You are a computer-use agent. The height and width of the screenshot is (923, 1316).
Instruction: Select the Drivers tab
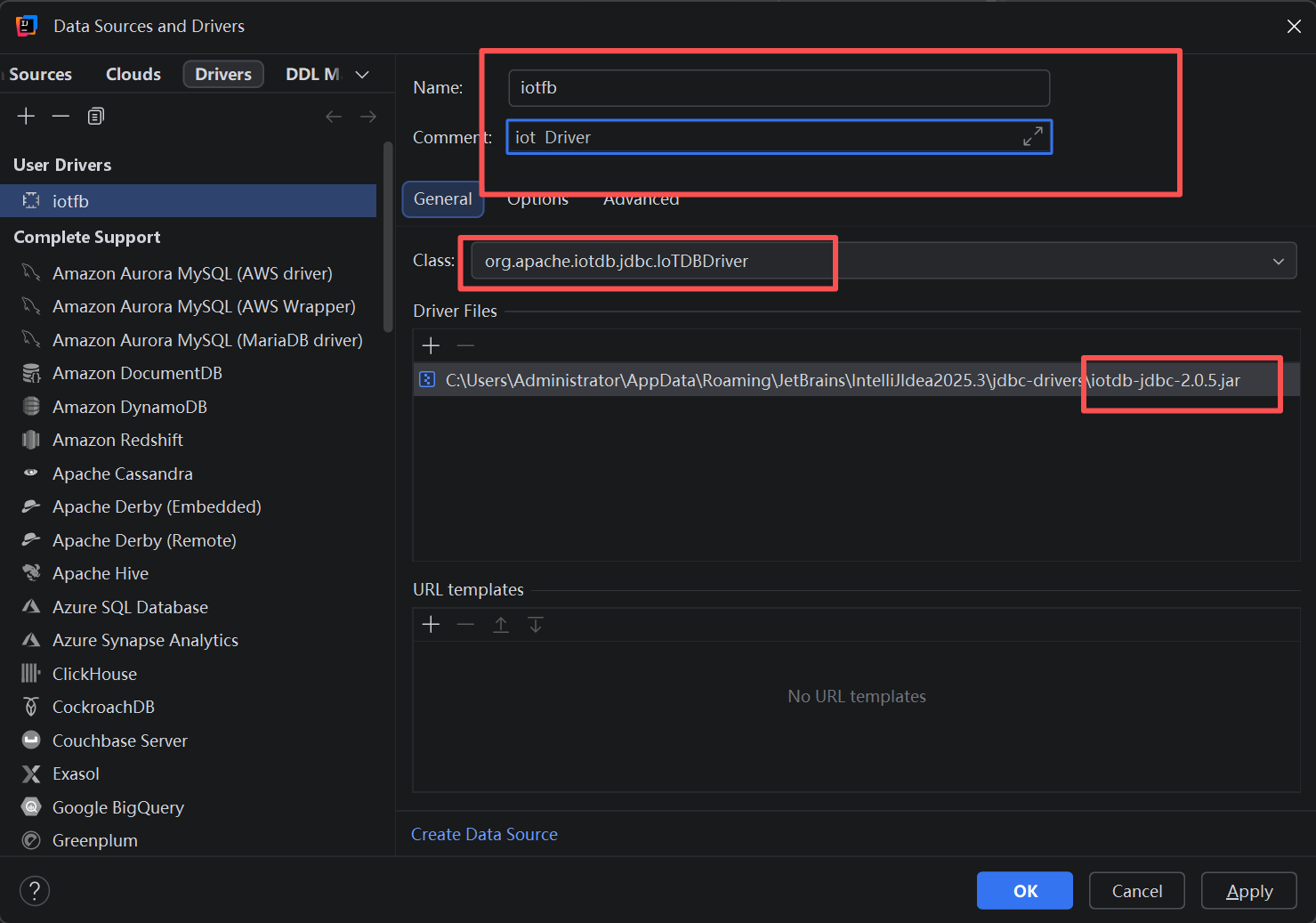point(223,75)
